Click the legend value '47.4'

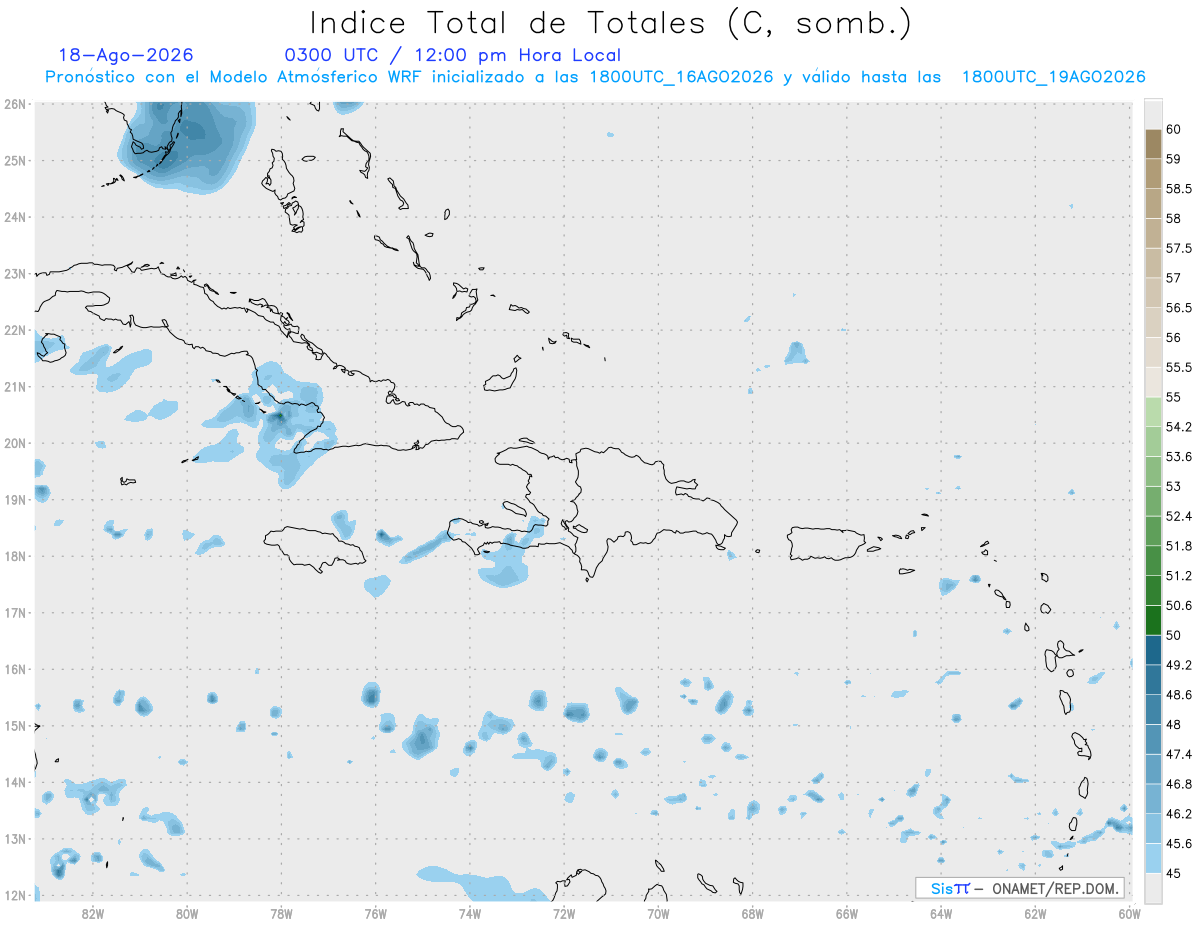pyautogui.click(x=1178, y=754)
